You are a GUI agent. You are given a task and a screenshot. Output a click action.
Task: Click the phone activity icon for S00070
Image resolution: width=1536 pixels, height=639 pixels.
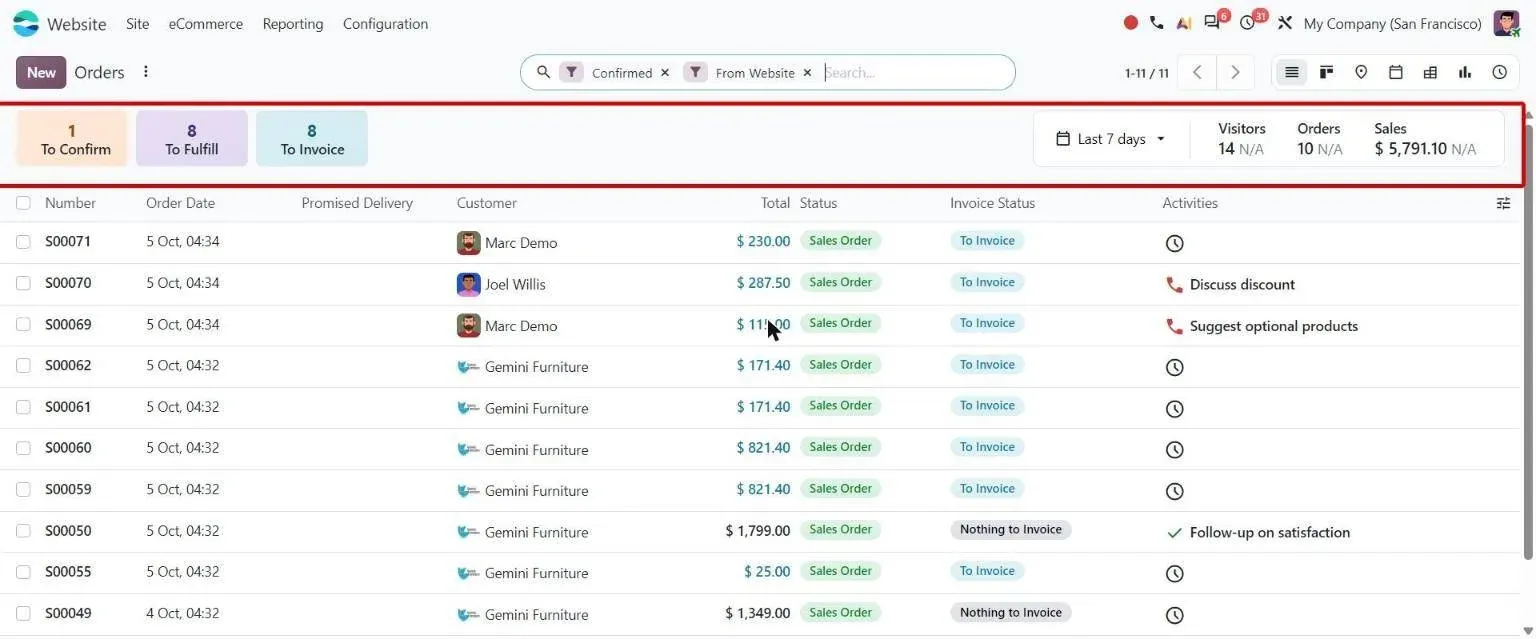1175,284
